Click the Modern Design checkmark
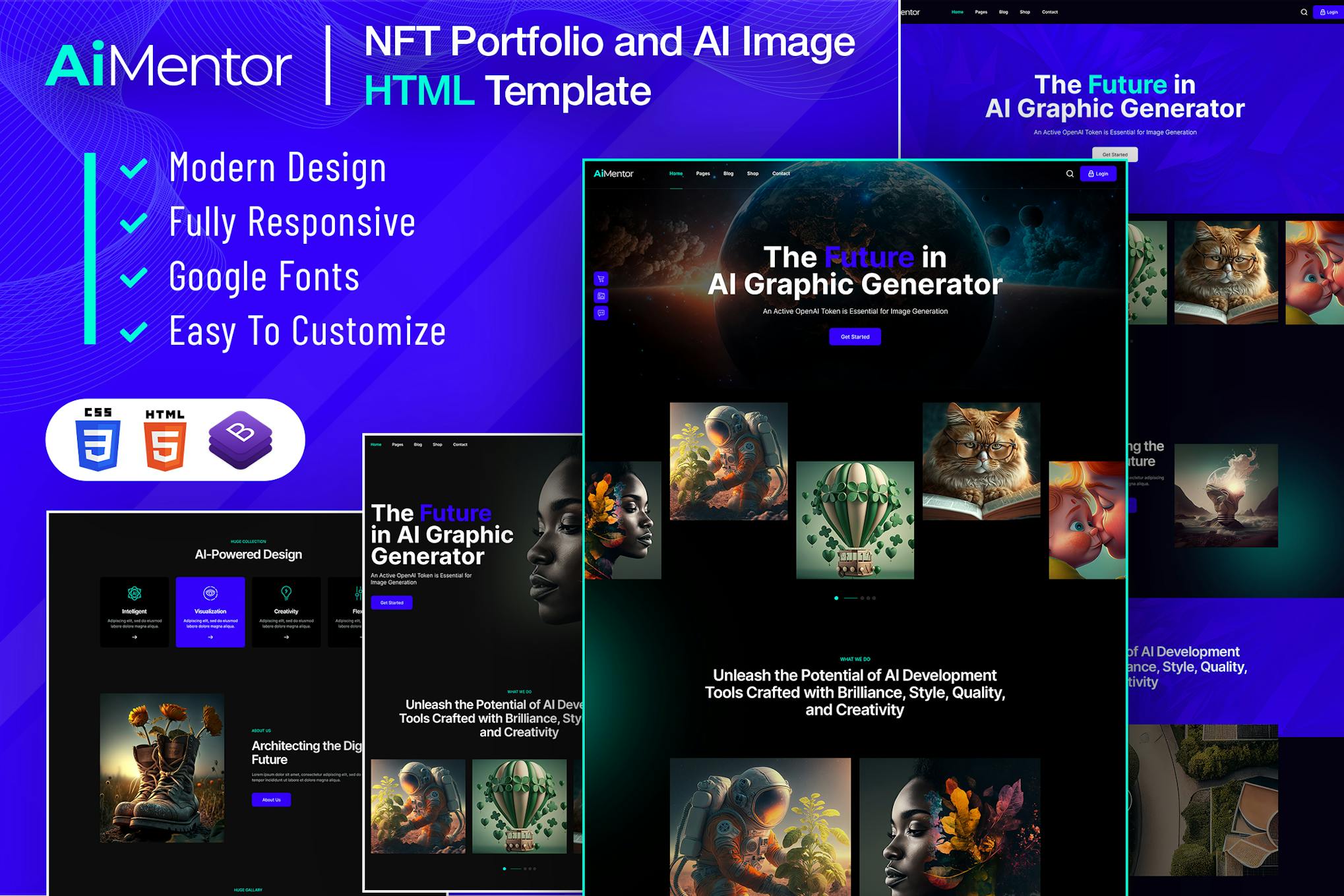 point(134,168)
